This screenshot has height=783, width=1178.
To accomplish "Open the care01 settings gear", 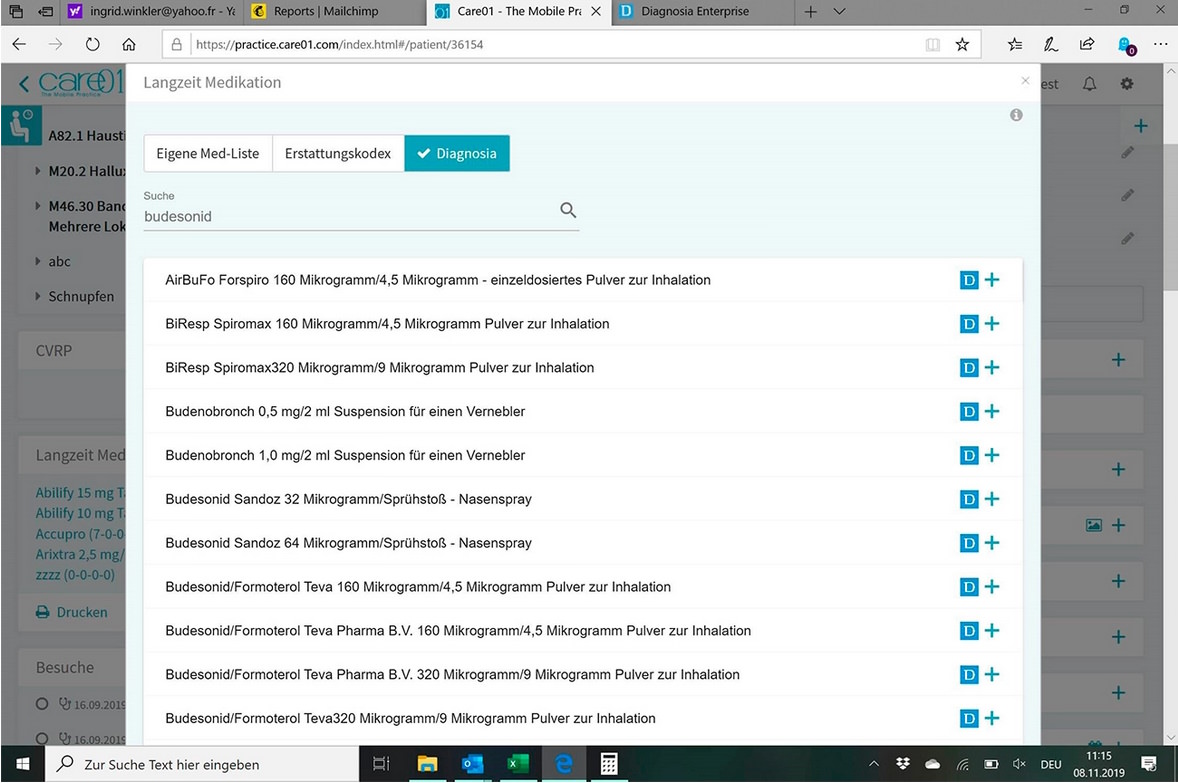I will pos(1127,84).
